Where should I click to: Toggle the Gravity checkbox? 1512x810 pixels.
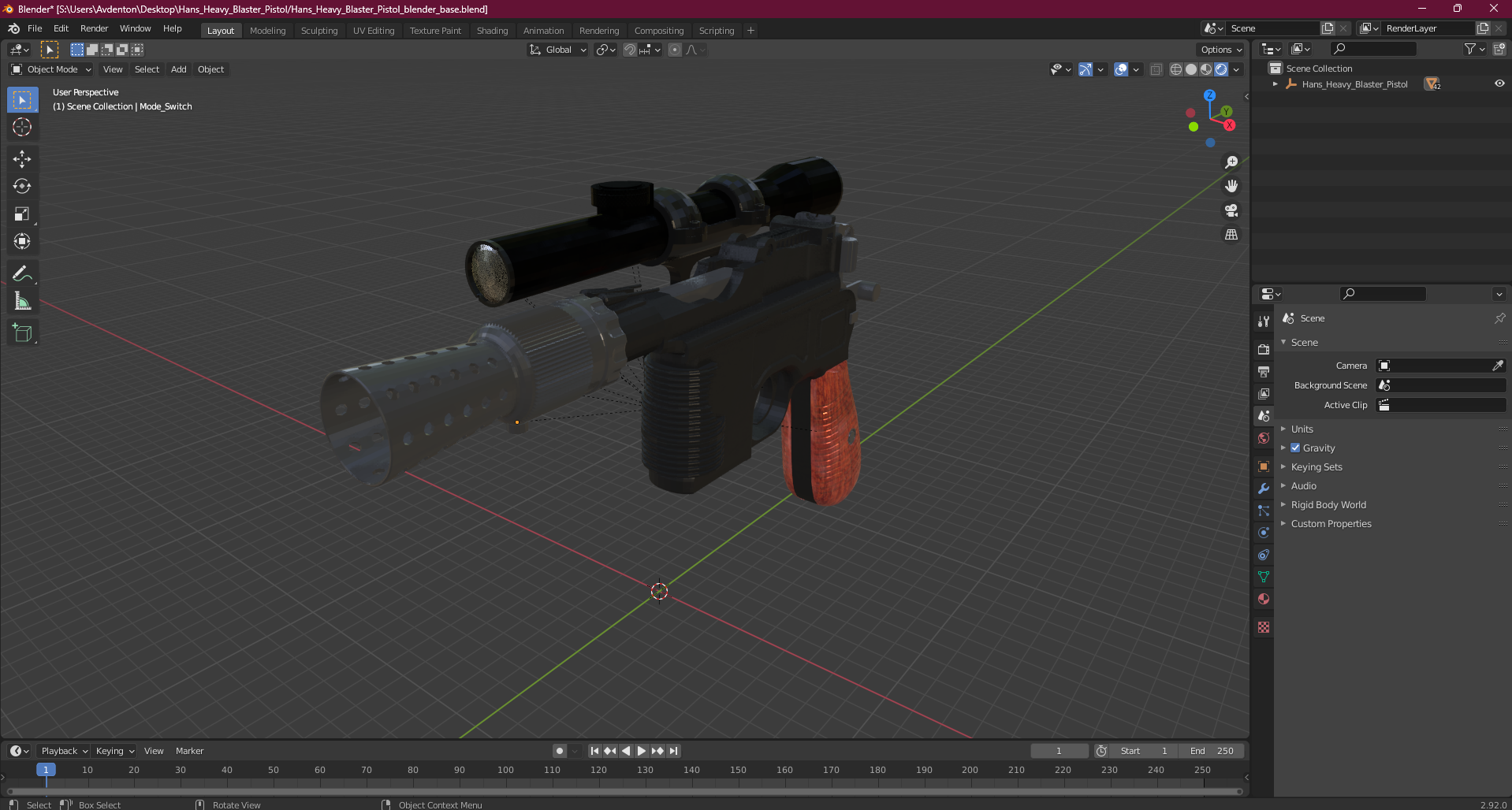(1295, 448)
